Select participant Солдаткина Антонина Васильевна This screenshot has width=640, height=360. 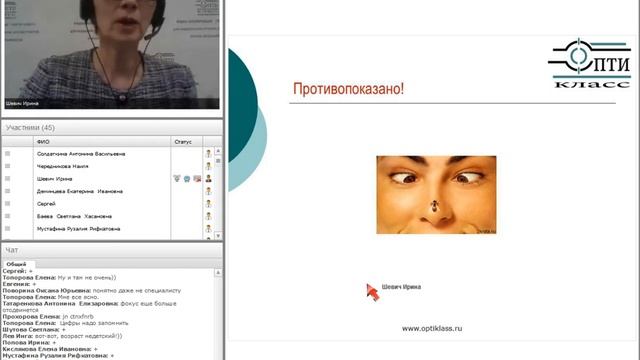(81, 154)
